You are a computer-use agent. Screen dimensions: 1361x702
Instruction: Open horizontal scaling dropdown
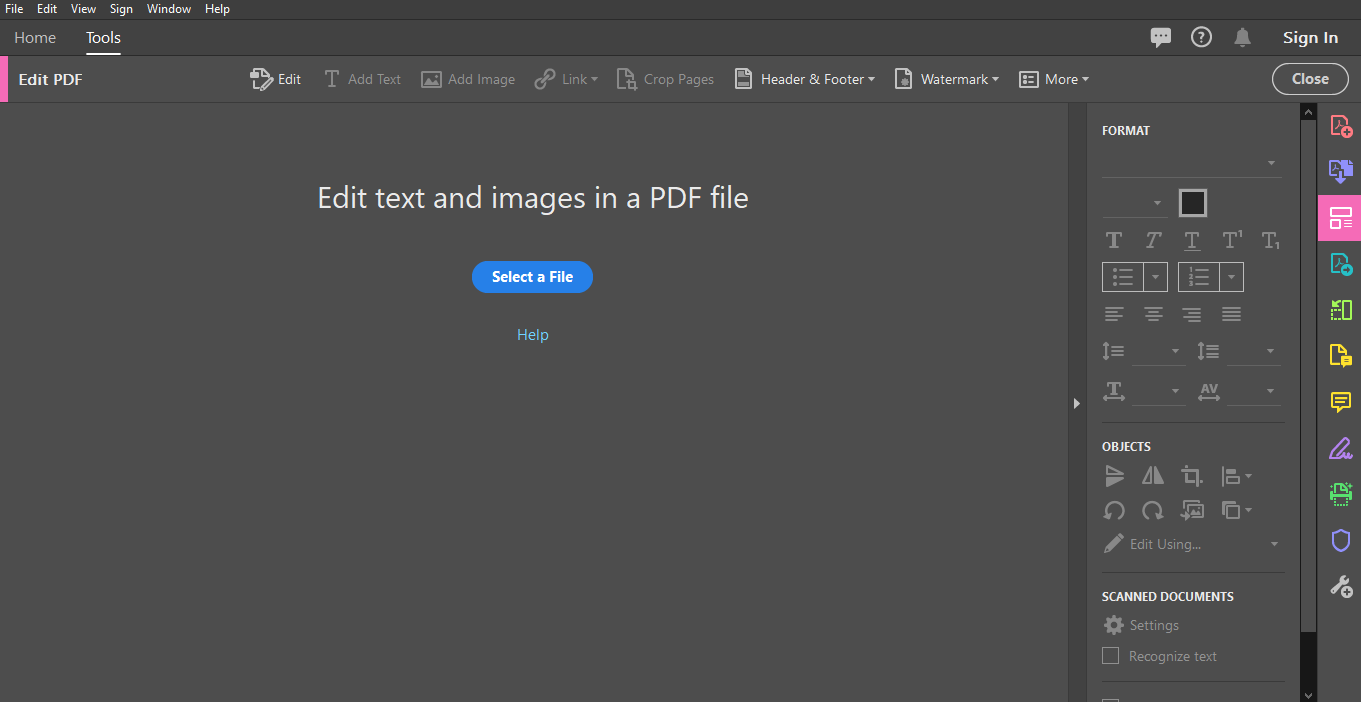click(1158, 391)
